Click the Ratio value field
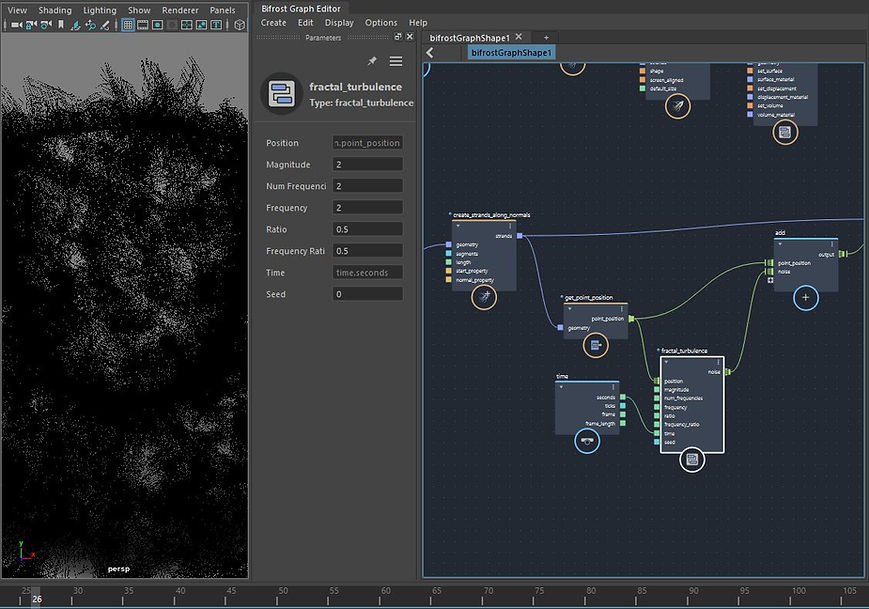The width and height of the screenshot is (869, 609). (x=367, y=229)
